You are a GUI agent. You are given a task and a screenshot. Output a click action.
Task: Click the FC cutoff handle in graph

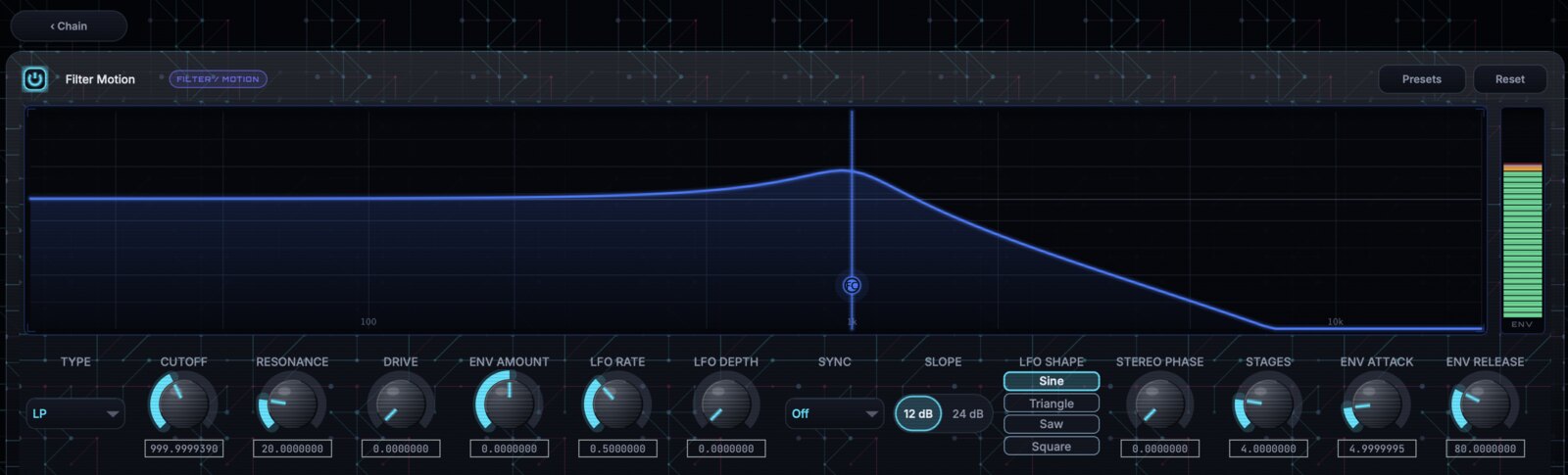click(x=852, y=286)
